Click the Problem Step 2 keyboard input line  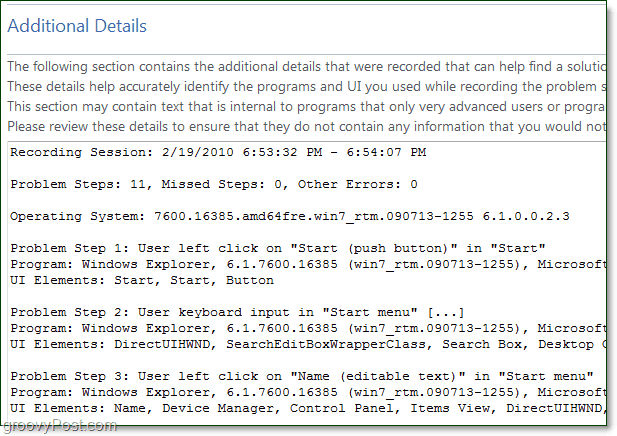[x=237, y=312]
